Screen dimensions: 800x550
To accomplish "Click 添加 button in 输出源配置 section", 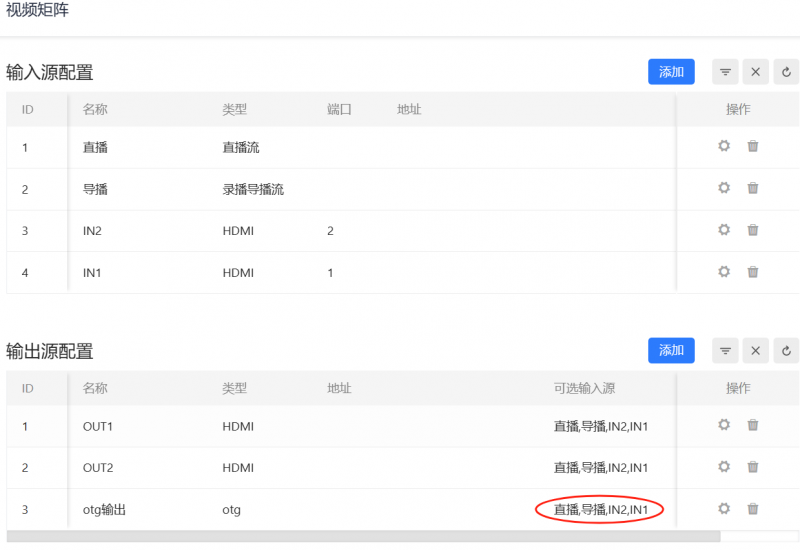I will point(671,350).
